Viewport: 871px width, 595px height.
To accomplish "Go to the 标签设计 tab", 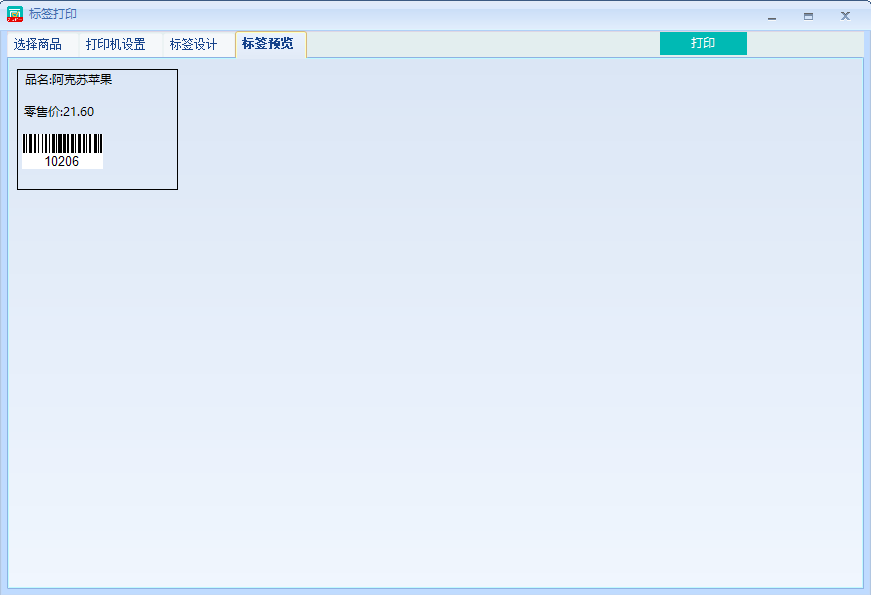I will coord(194,45).
